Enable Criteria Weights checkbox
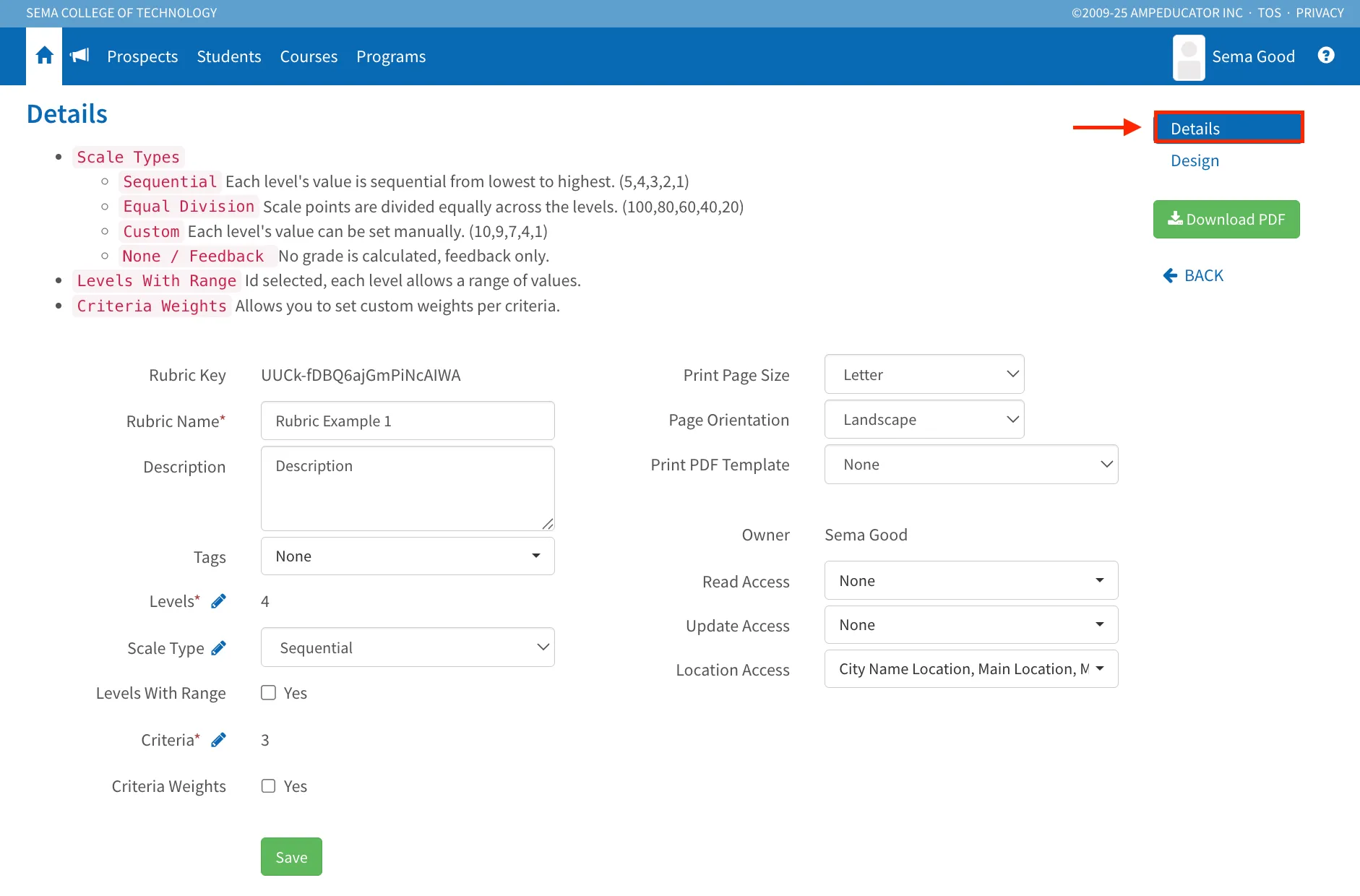Image resolution: width=1360 pixels, height=896 pixels. coord(268,785)
